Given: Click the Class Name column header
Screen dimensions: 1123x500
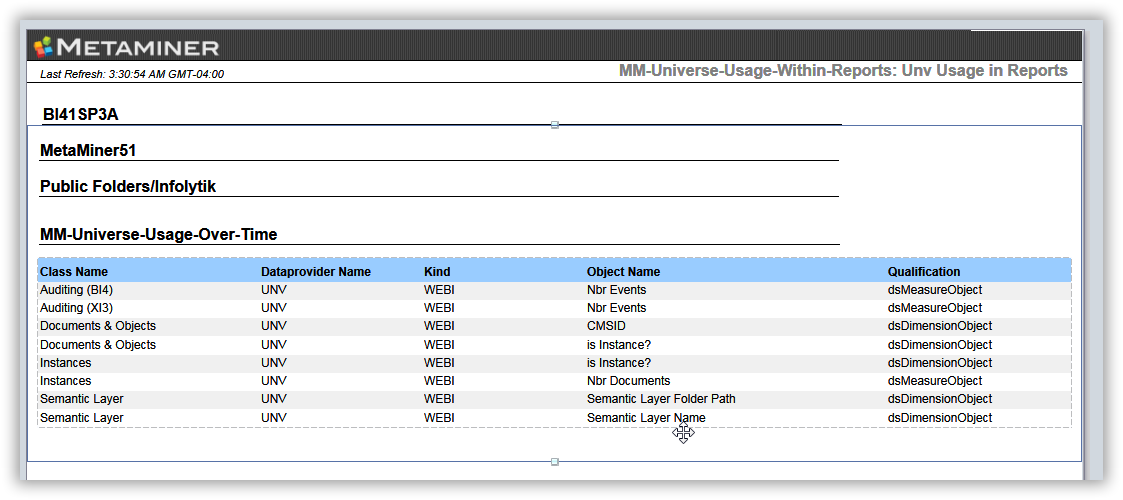Looking at the screenshot, I should (x=74, y=272).
